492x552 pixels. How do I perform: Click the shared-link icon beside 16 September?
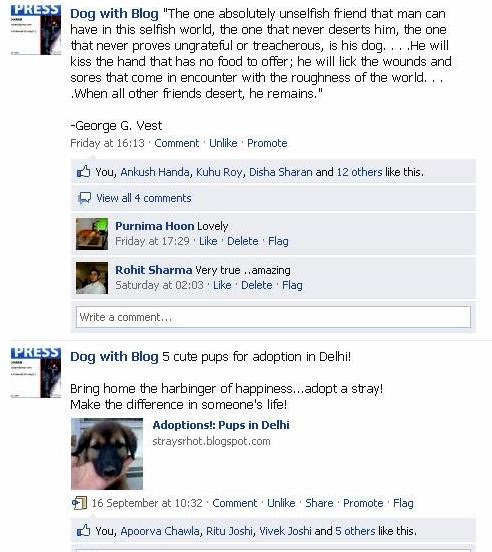[x=79, y=503]
